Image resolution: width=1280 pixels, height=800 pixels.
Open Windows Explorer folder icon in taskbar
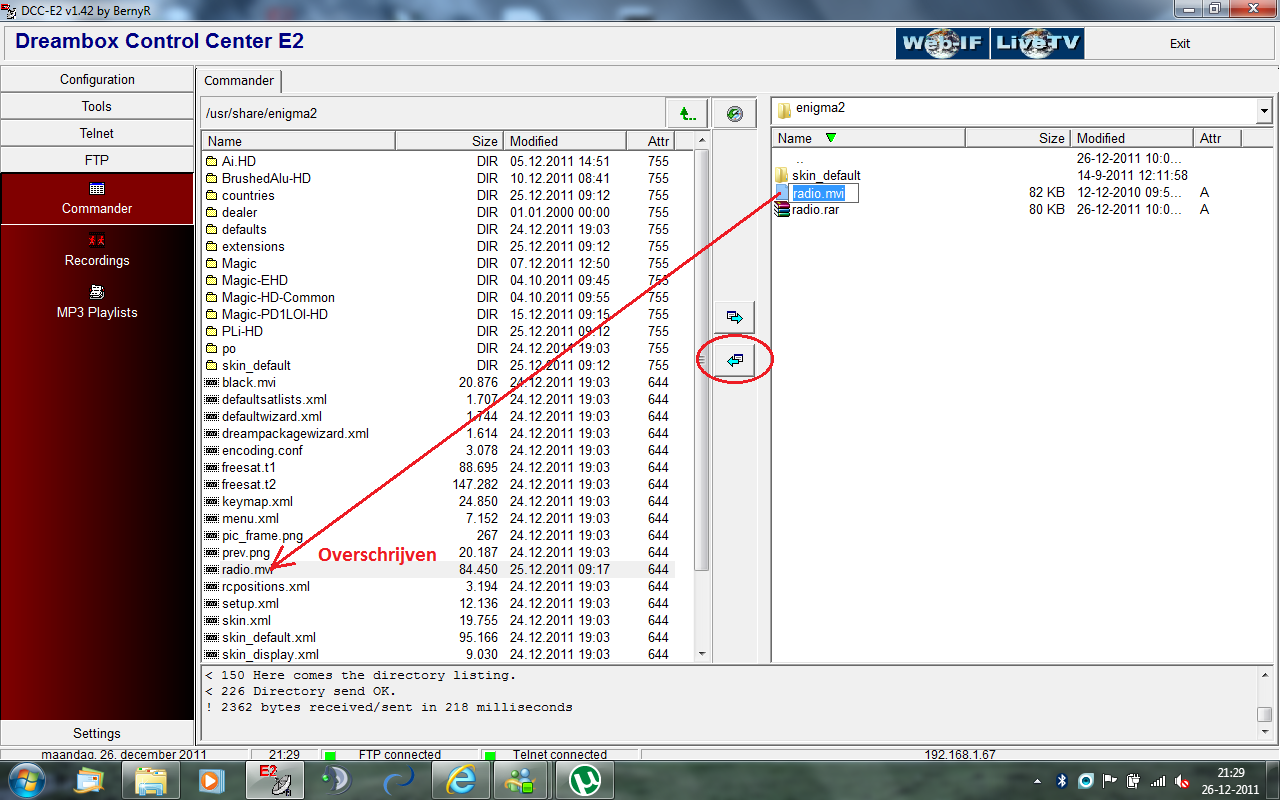(x=151, y=780)
